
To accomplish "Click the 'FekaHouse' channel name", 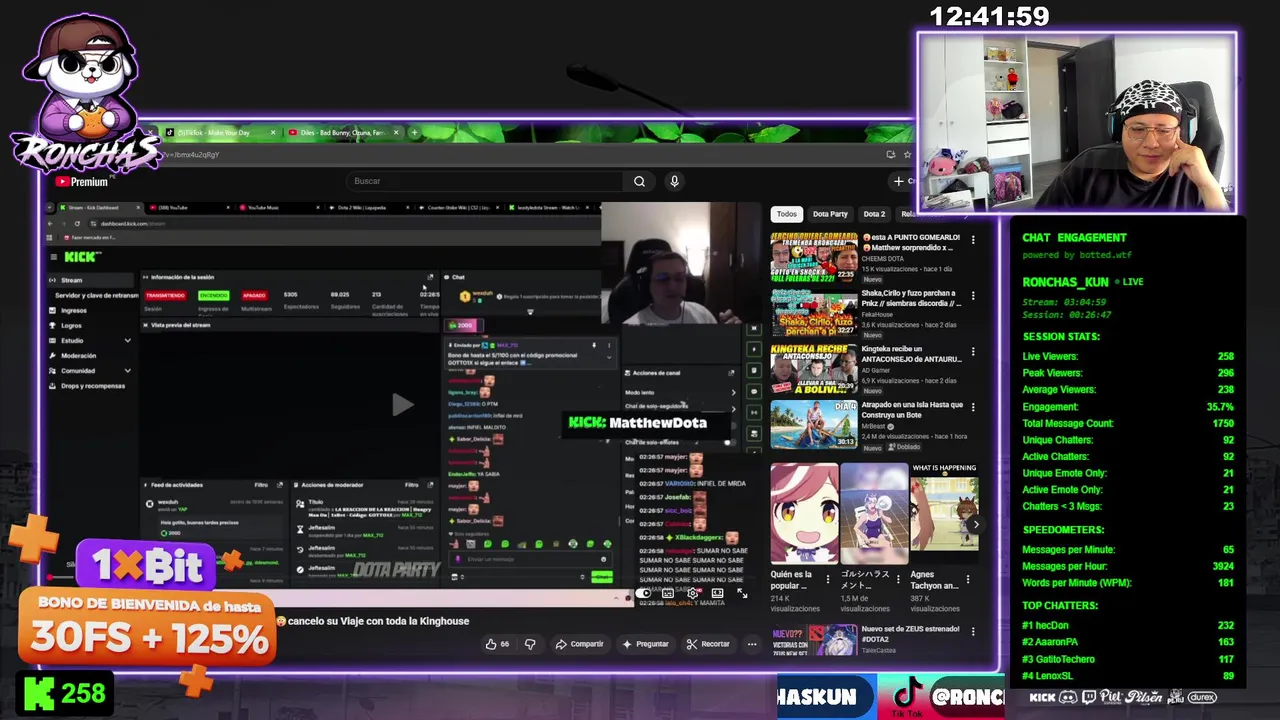I will tap(879, 315).
